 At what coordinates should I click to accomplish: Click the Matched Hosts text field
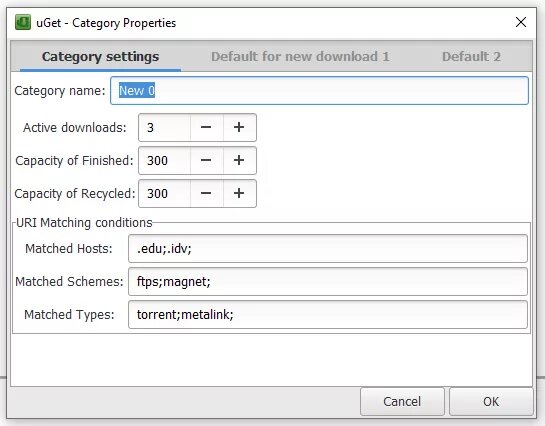tap(328, 248)
